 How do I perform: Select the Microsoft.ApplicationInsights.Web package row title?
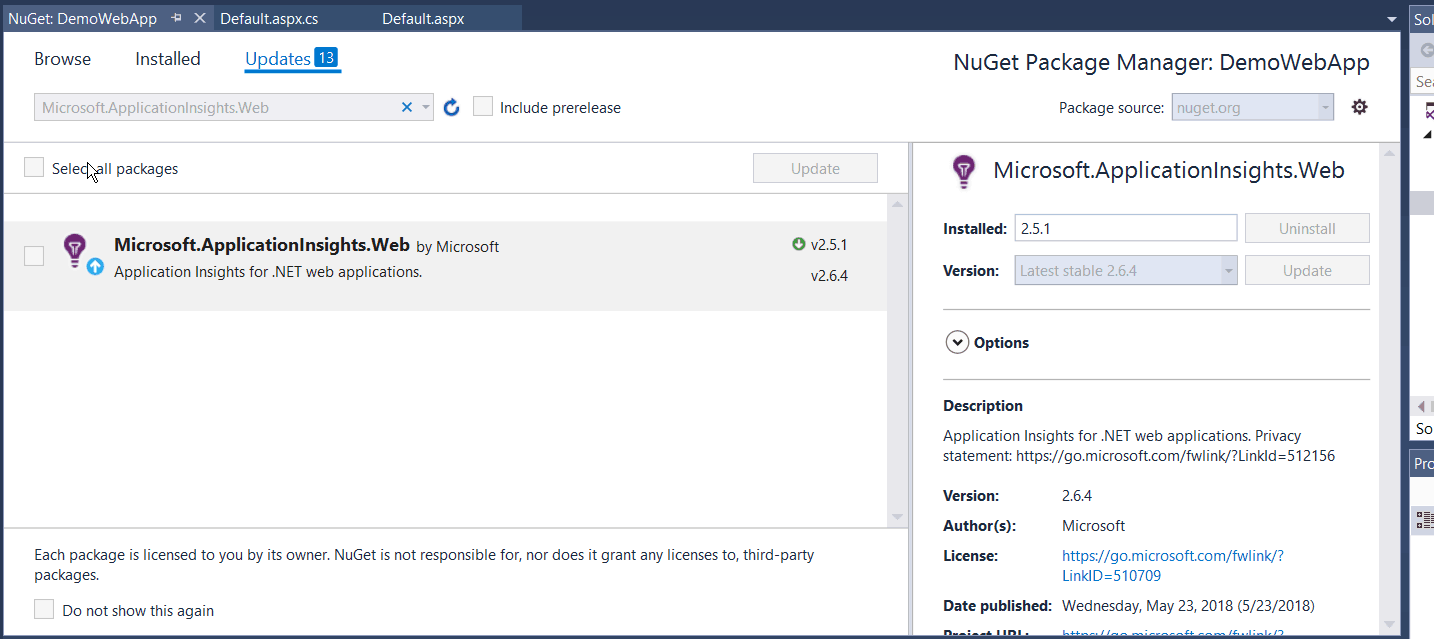(262, 245)
